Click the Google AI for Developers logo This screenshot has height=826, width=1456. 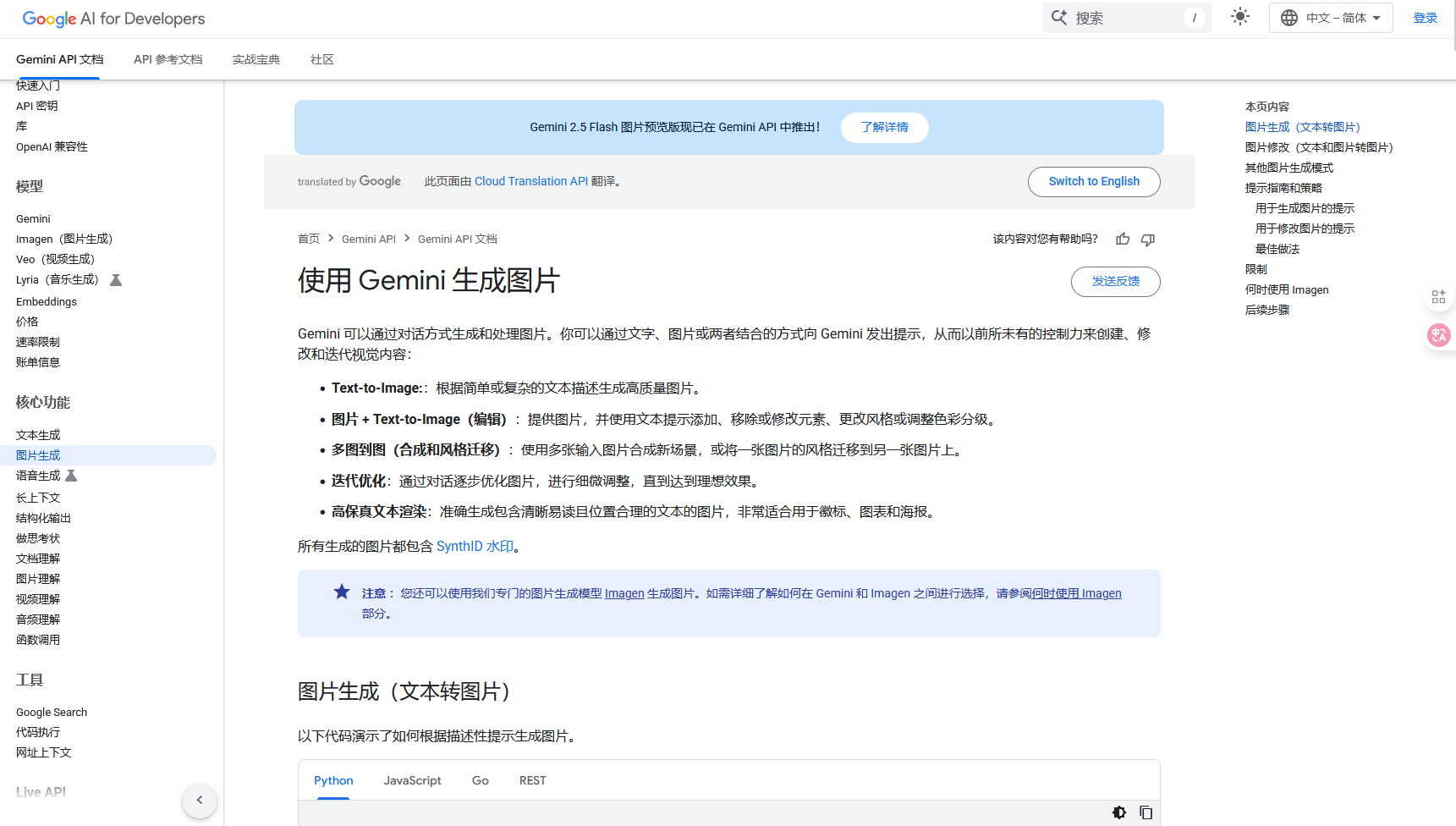113,19
